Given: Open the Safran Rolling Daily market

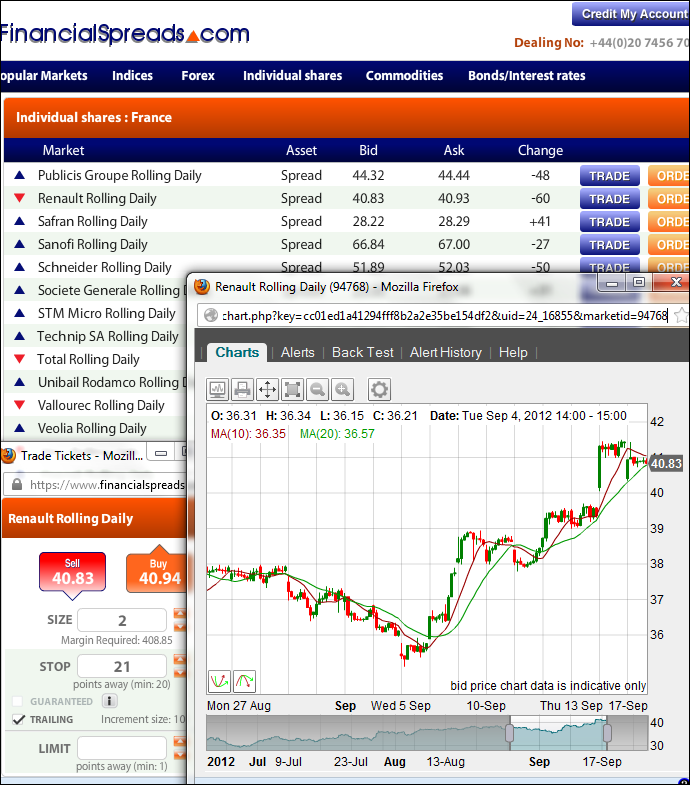Looking at the screenshot, I should tap(93, 221).
